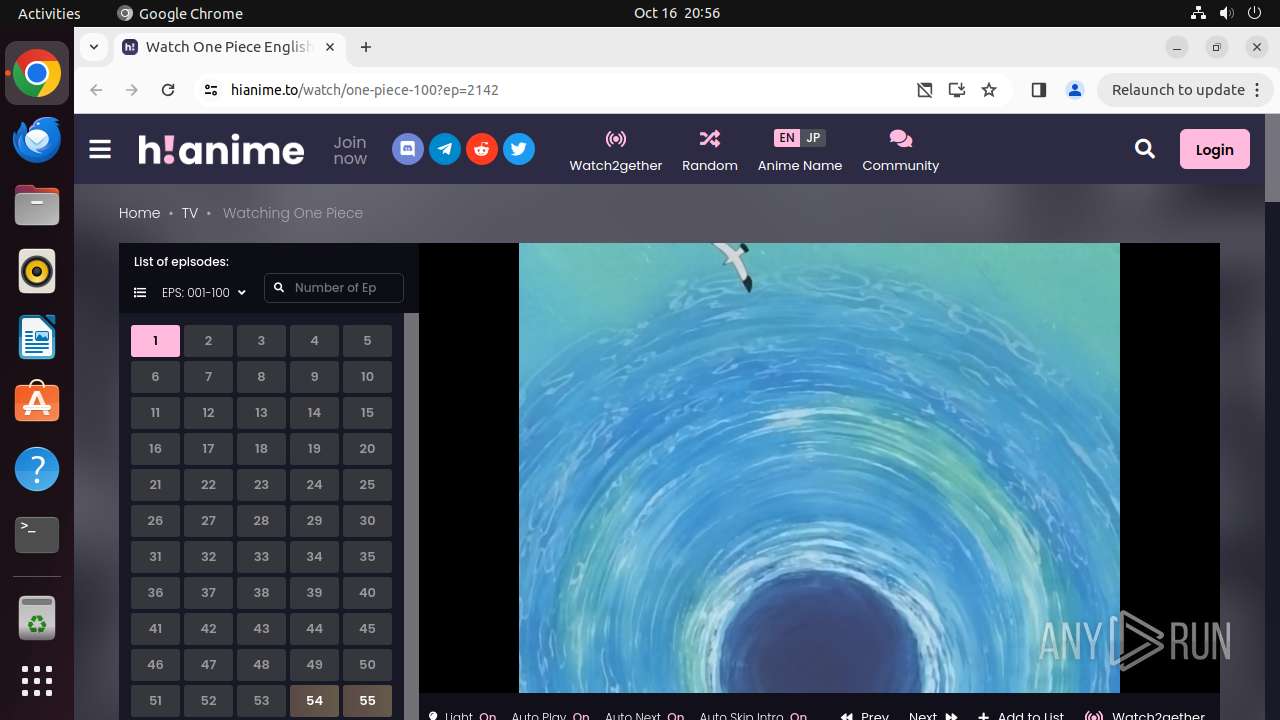Image resolution: width=1280 pixels, height=720 pixels.
Task: Open the Community section
Action: (x=901, y=150)
